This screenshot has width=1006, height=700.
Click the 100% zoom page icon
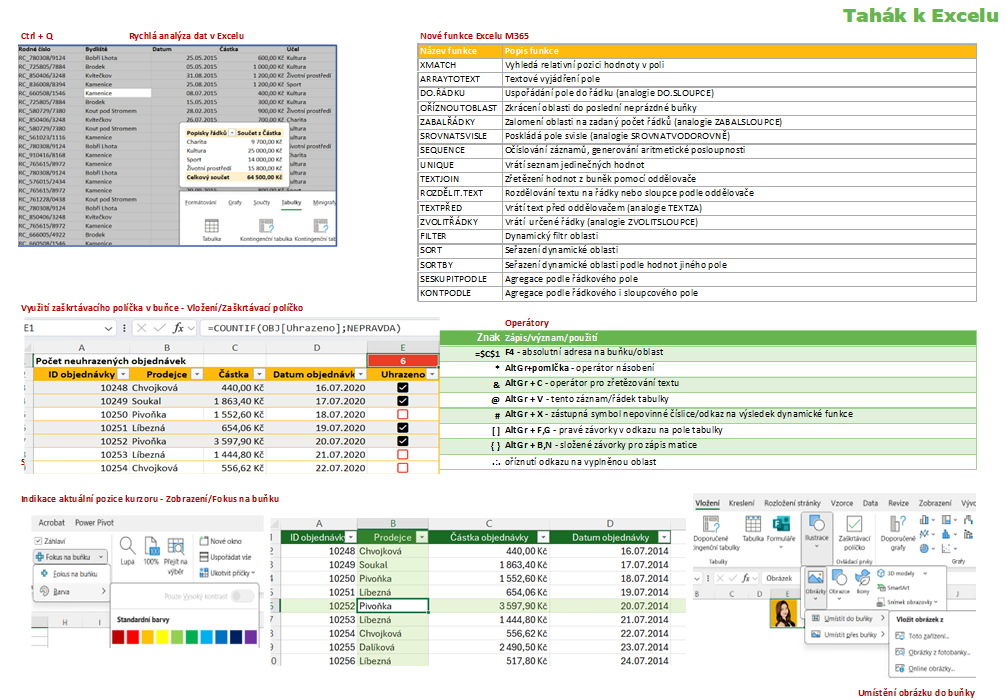[151, 546]
